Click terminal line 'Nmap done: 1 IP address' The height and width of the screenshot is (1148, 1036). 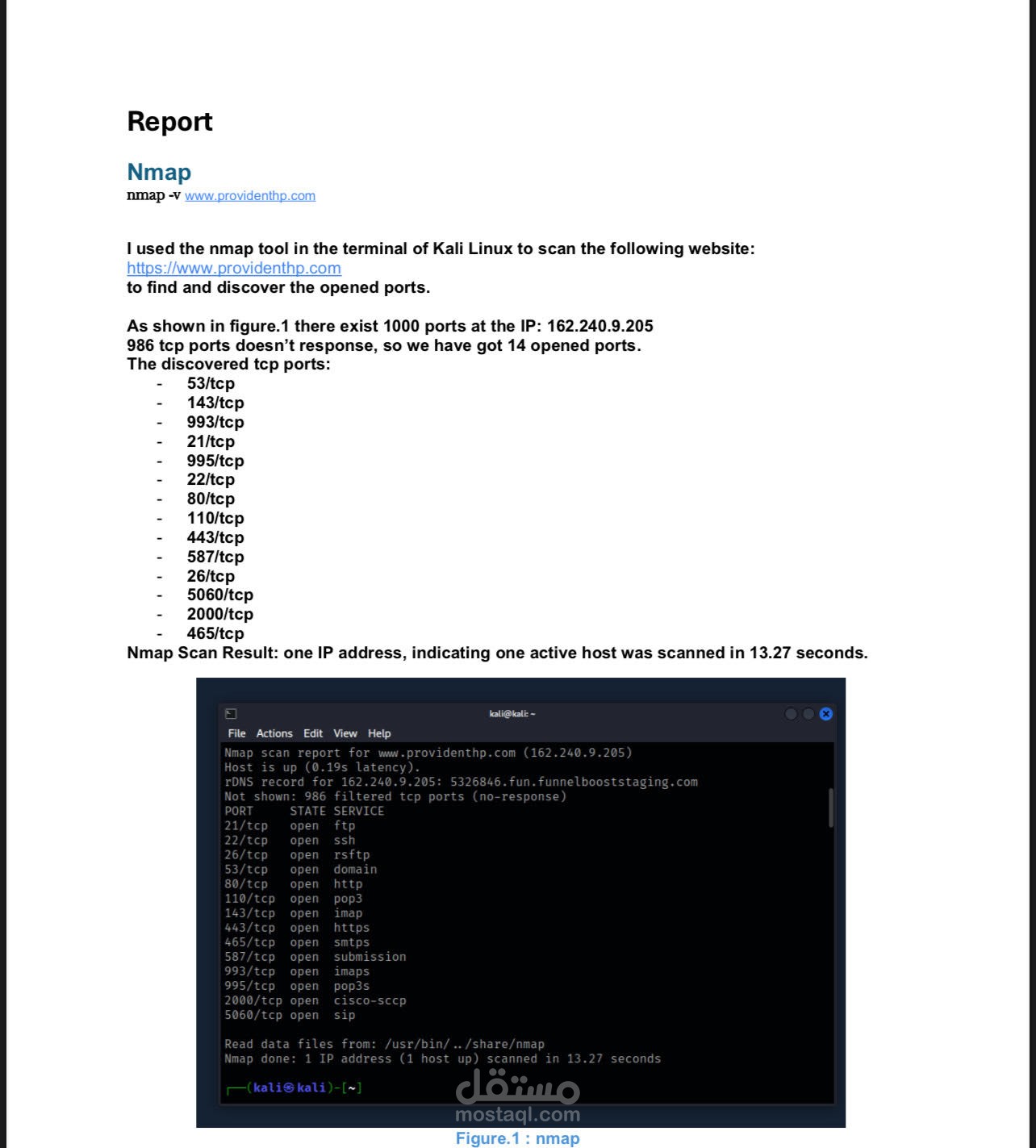click(x=442, y=1058)
